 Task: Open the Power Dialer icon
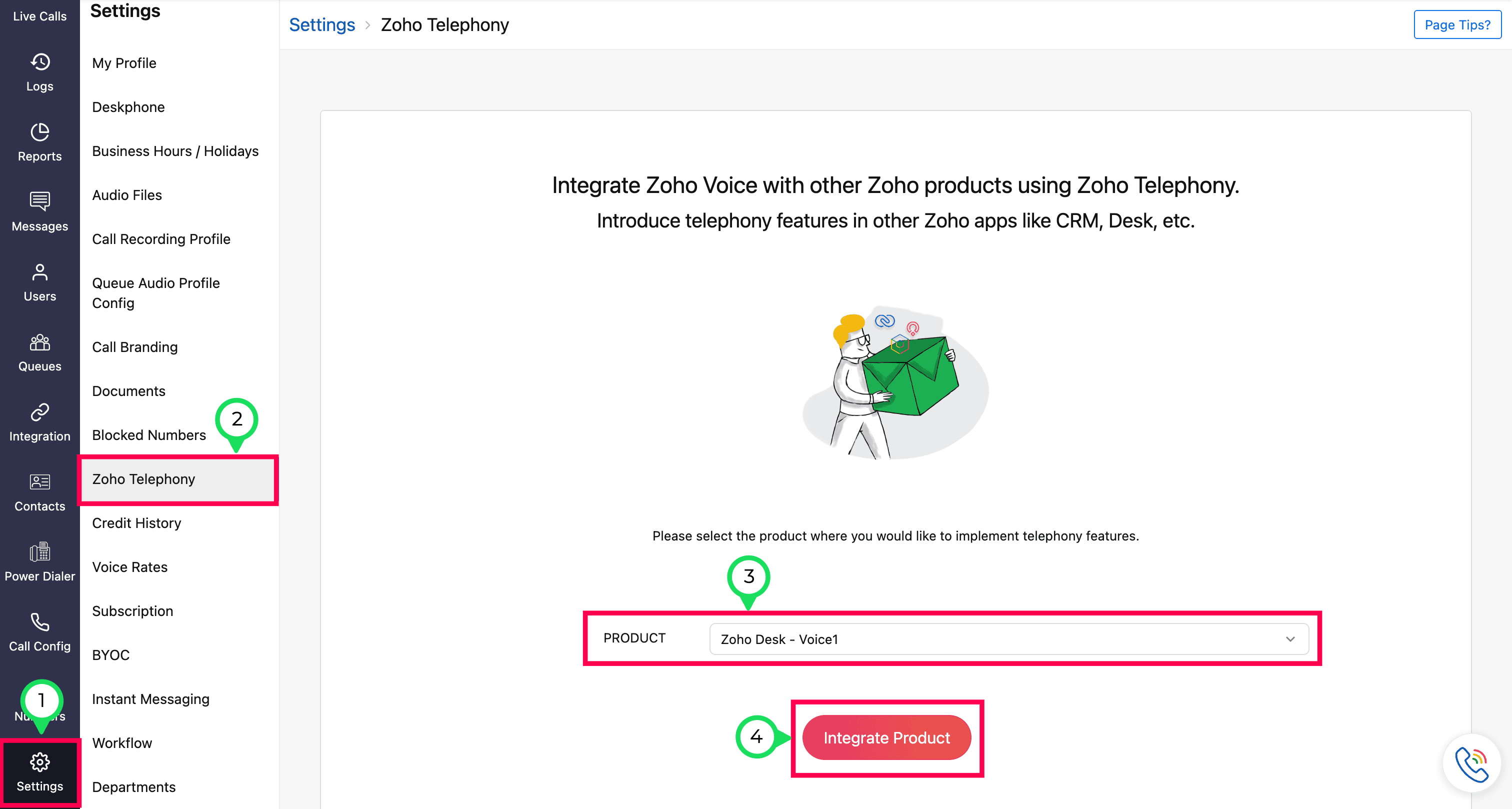point(40,552)
